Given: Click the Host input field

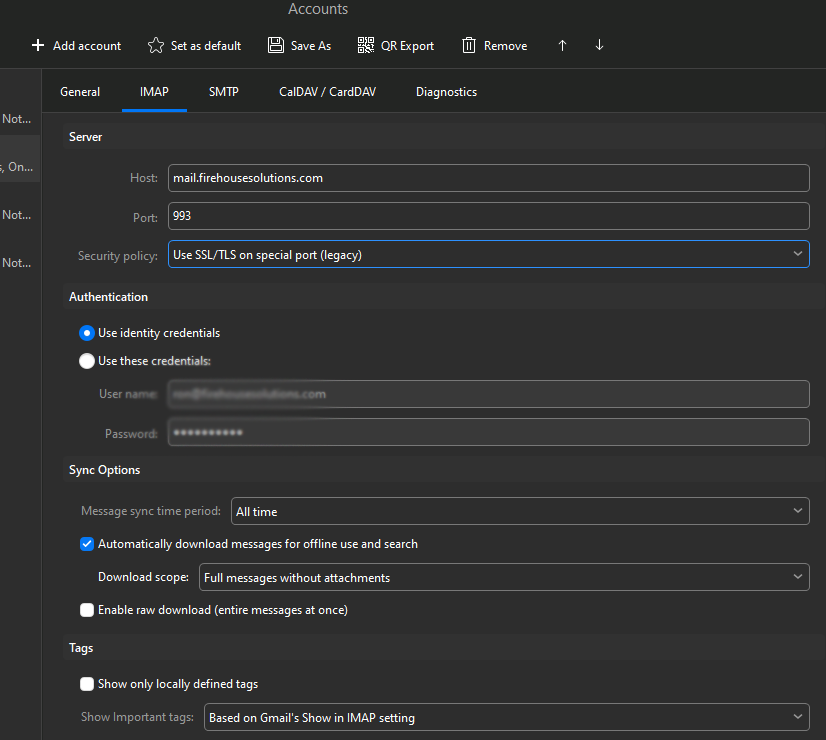Looking at the screenshot, I should click(488, 178).
